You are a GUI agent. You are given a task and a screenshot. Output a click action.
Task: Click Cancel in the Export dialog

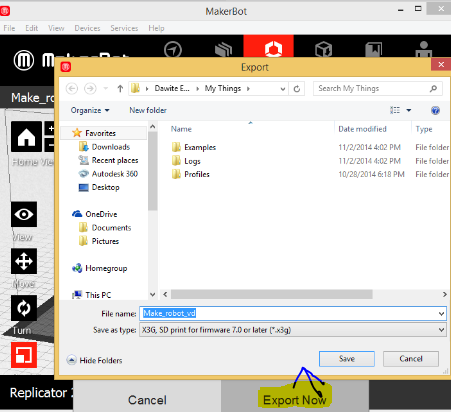click(411, 359)
